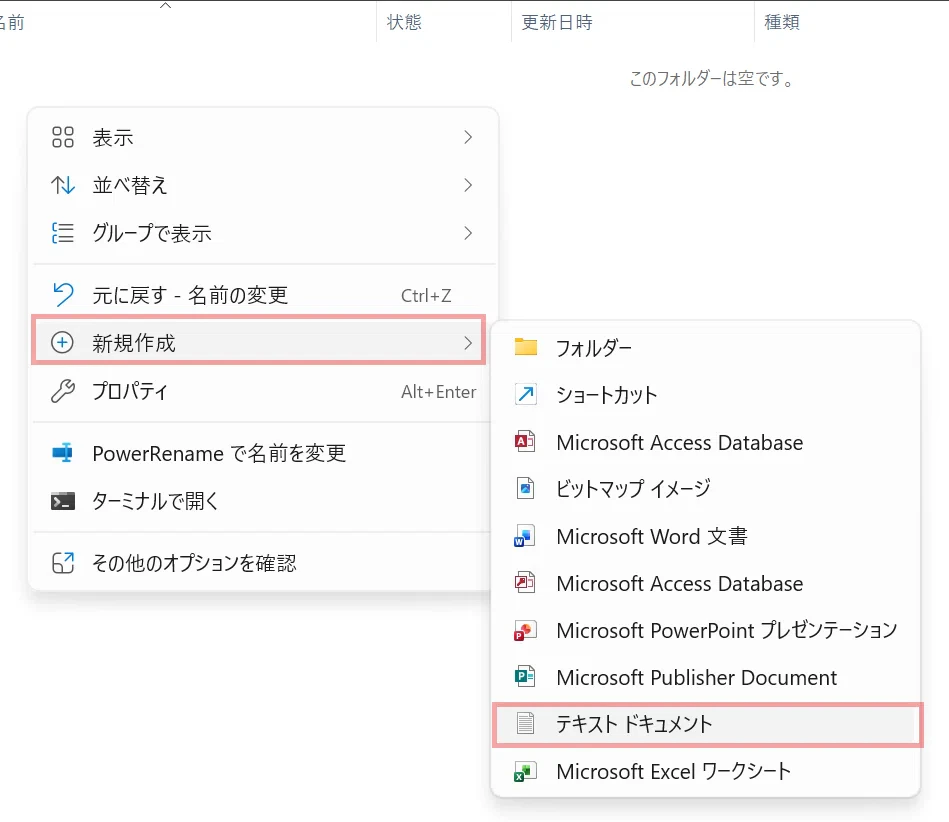Click the 並べ替え sort arrows icon

point(62,185)
